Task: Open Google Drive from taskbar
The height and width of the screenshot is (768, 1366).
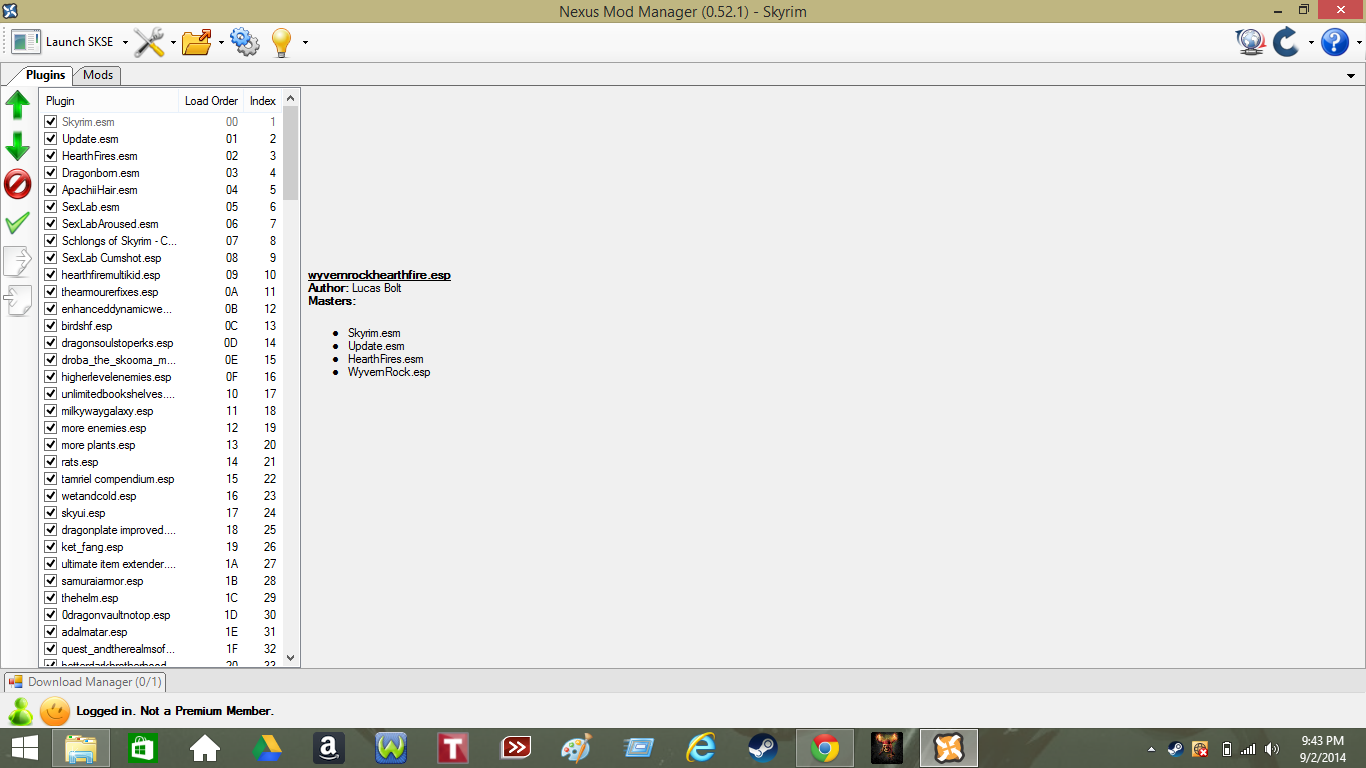Action: 267,748
